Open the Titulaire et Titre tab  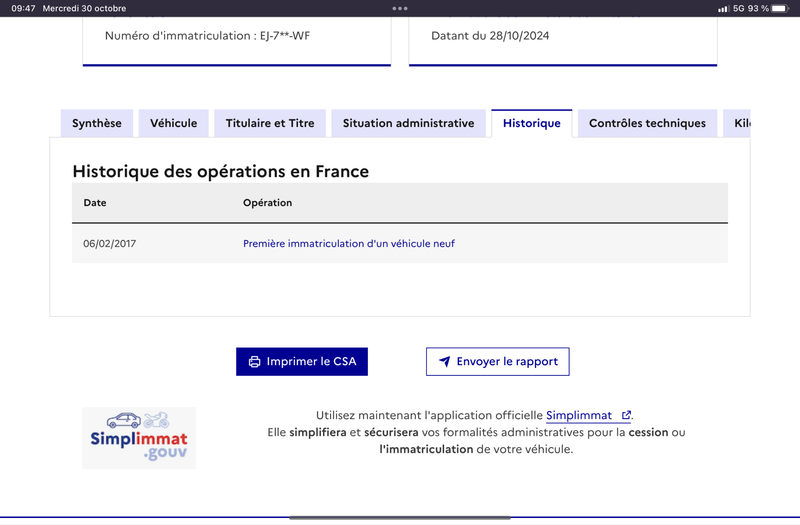coord(270,123)
